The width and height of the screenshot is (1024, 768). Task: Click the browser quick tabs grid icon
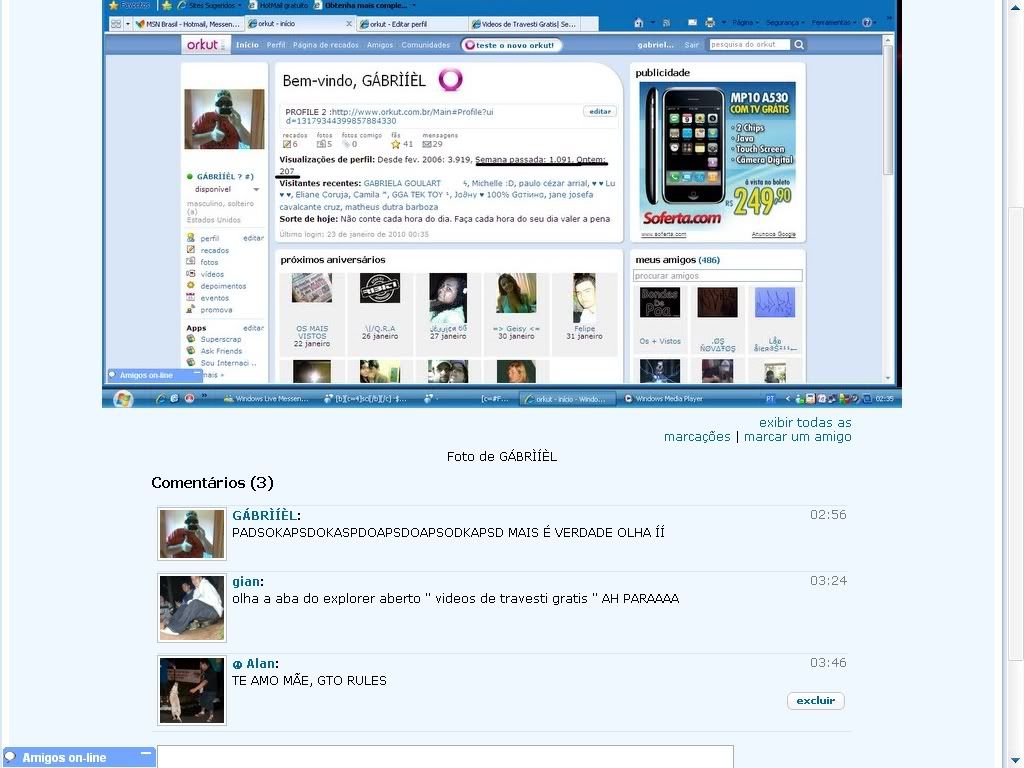coord(116,24)
